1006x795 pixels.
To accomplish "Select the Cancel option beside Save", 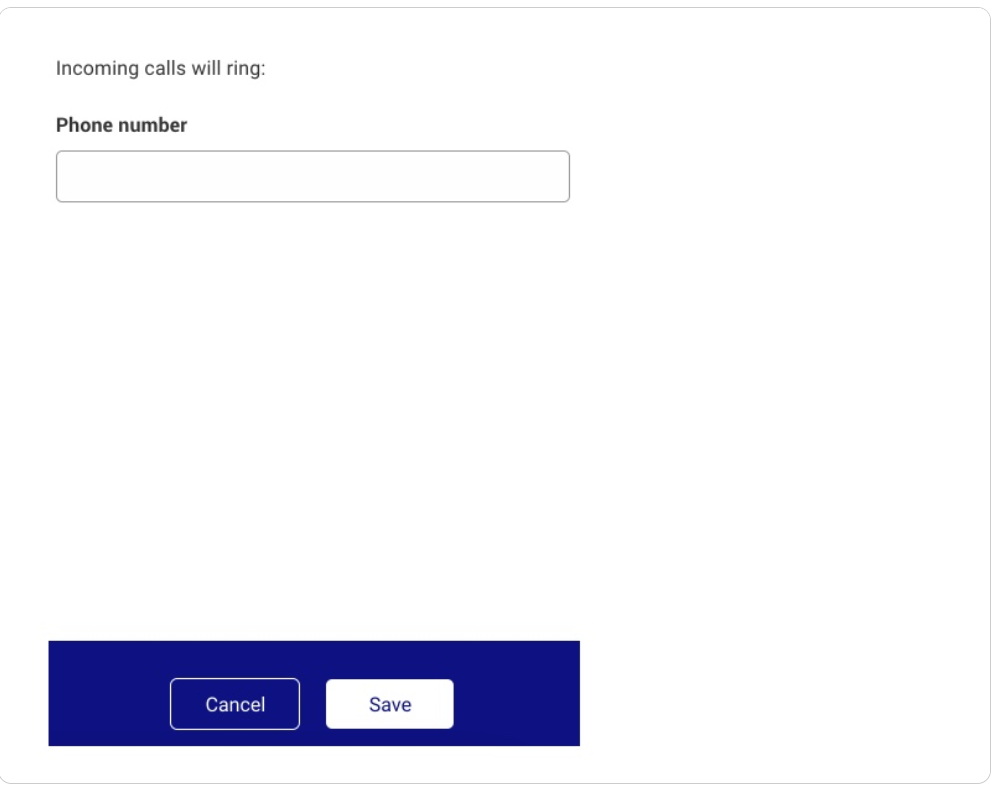I will 235,704.
